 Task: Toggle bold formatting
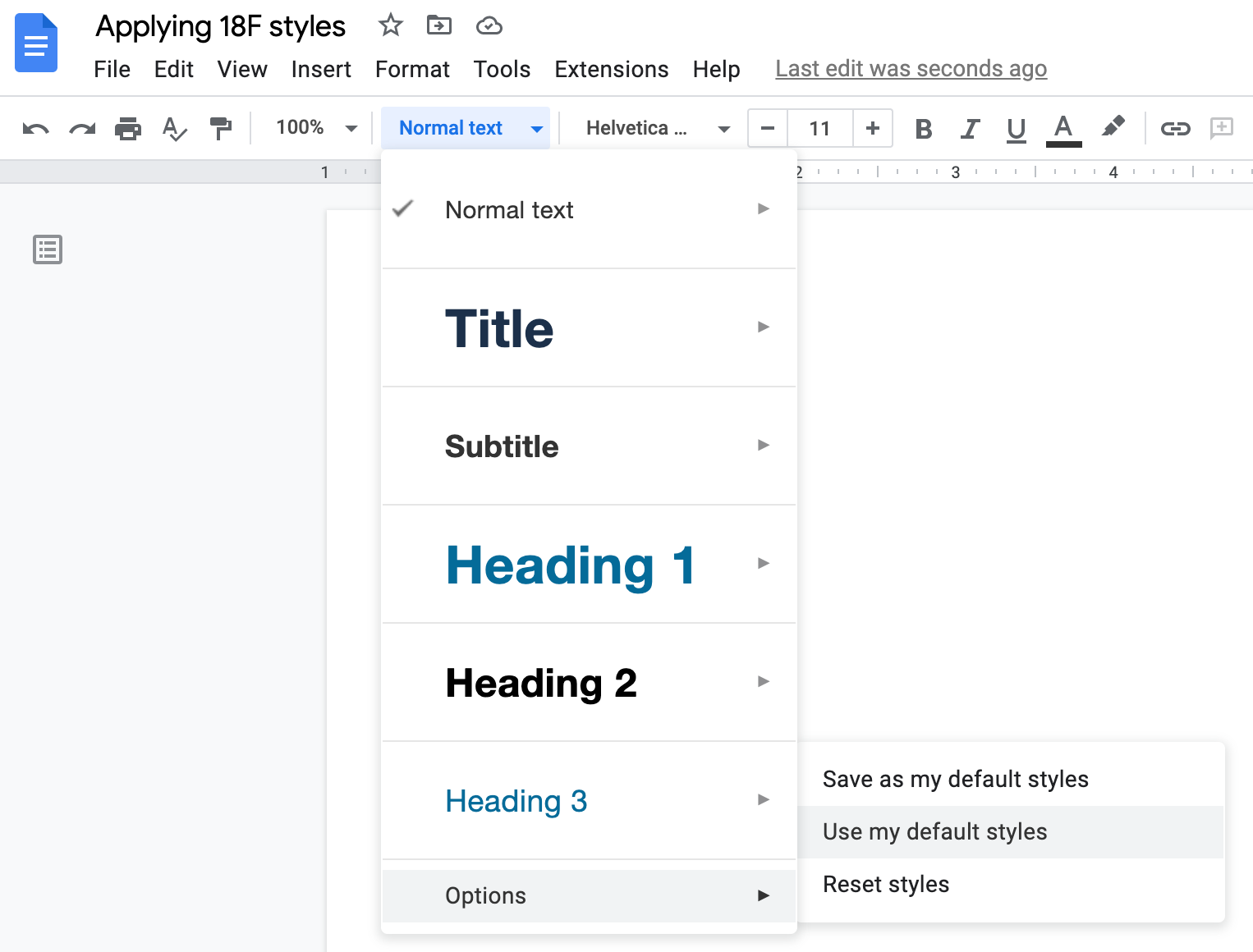pyautogui.click(x=923, y=128)
